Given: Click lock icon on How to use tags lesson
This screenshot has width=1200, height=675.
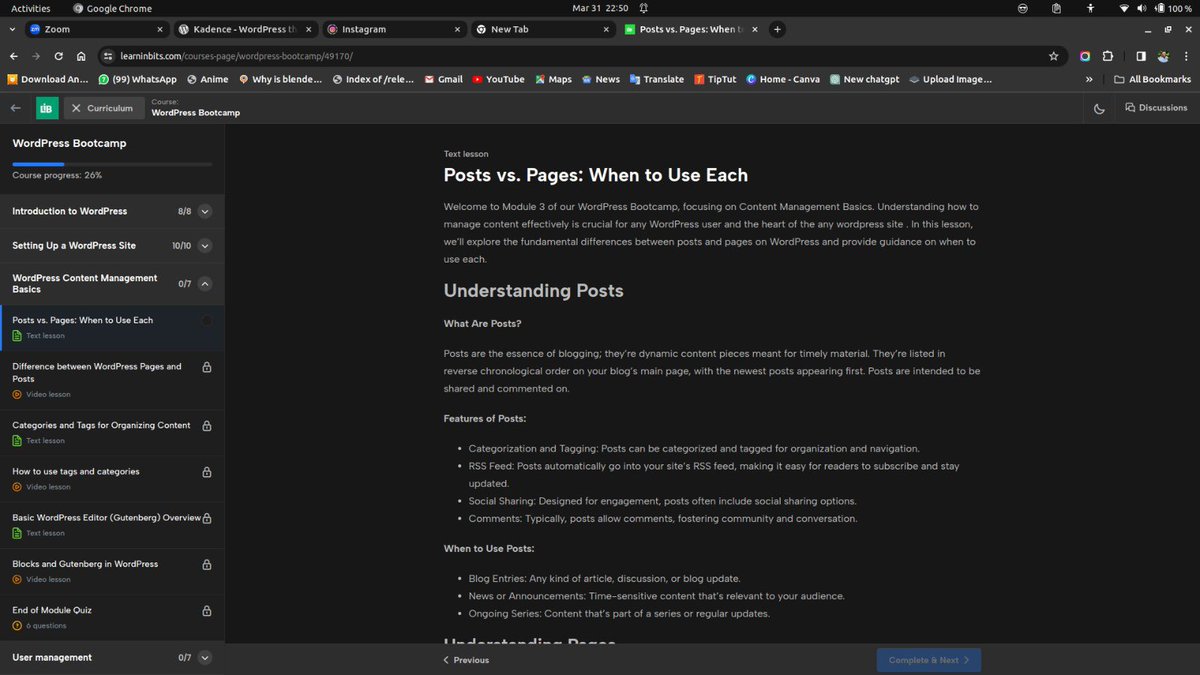Looking at the screenshot, I should 207,472.
